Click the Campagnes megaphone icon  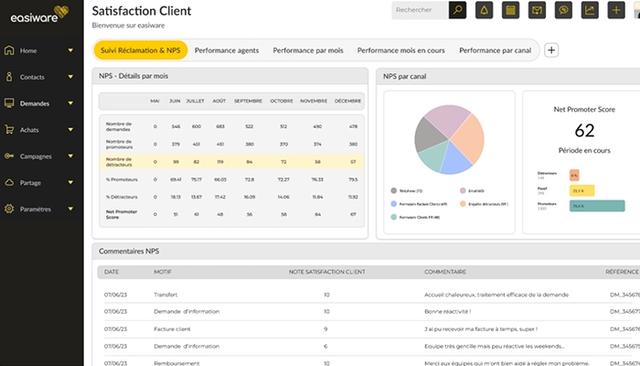9,156
